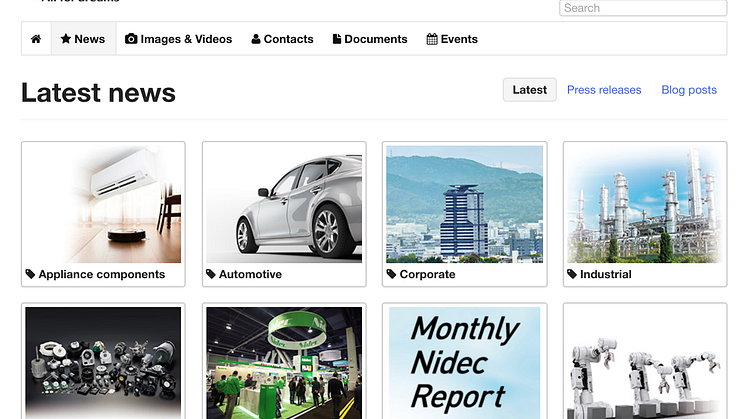Open the industrial plant thumbnail image
Screen dimensions: 746x419
(x=645, y=205)
